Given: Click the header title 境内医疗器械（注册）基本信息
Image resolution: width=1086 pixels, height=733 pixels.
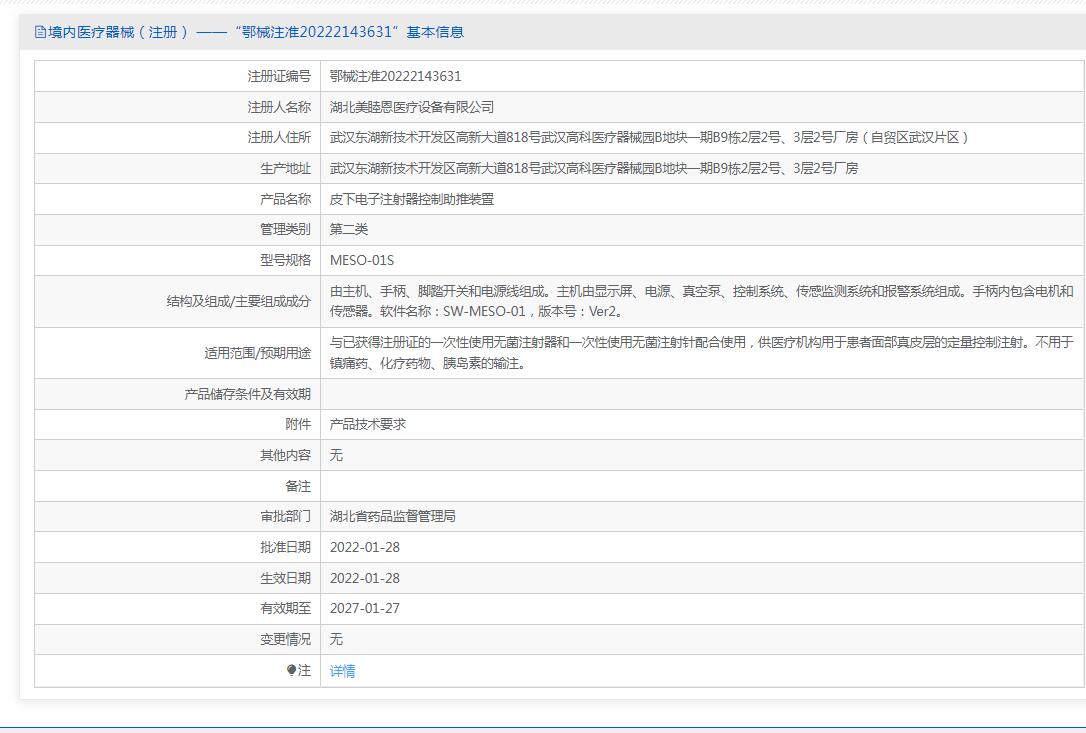Looking at the screenshot, I should coord(256,32).
